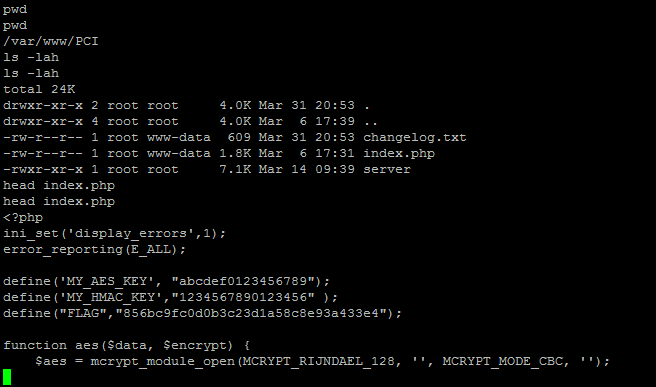The width and height of the screenshot is (656, 387).
Task: Click the MCRYPT_MODE_CBC constant
Action: pos(503,361)
